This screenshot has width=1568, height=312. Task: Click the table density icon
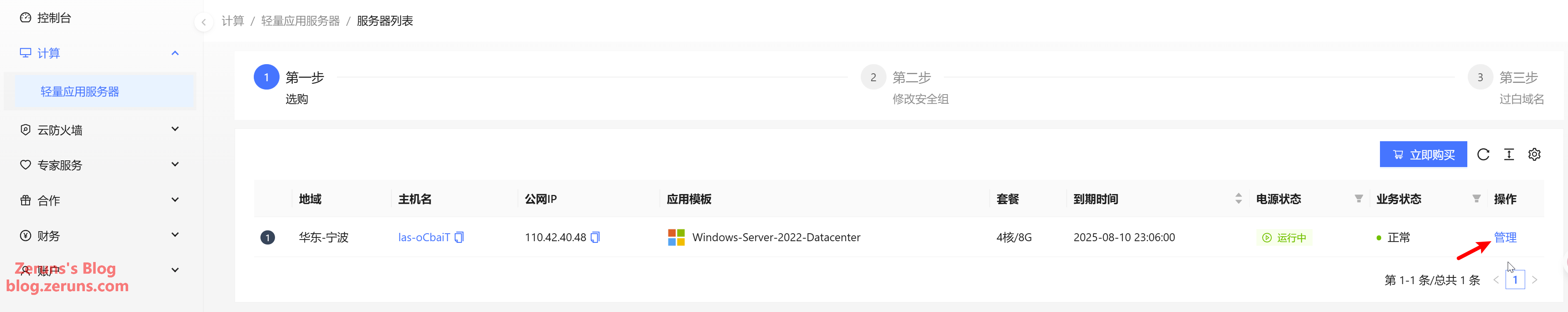1509,154
